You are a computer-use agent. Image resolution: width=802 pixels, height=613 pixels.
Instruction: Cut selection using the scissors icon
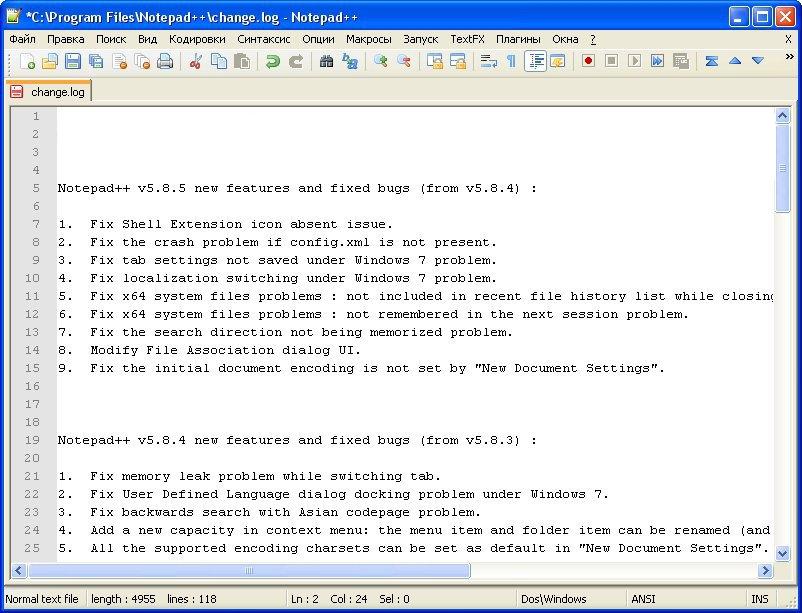point(196,61)
